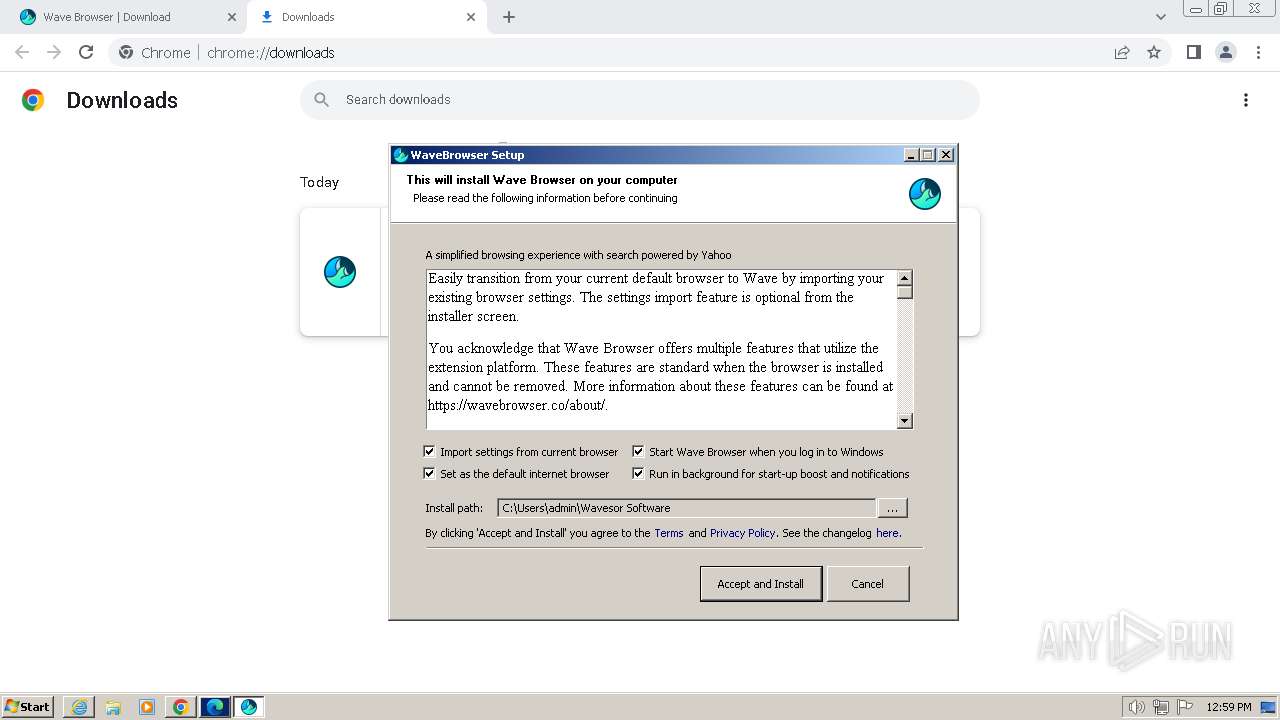Open the changelog here link
This screenshot has width=1280, height=720.
pyautogui.click(x=887, y=533)
